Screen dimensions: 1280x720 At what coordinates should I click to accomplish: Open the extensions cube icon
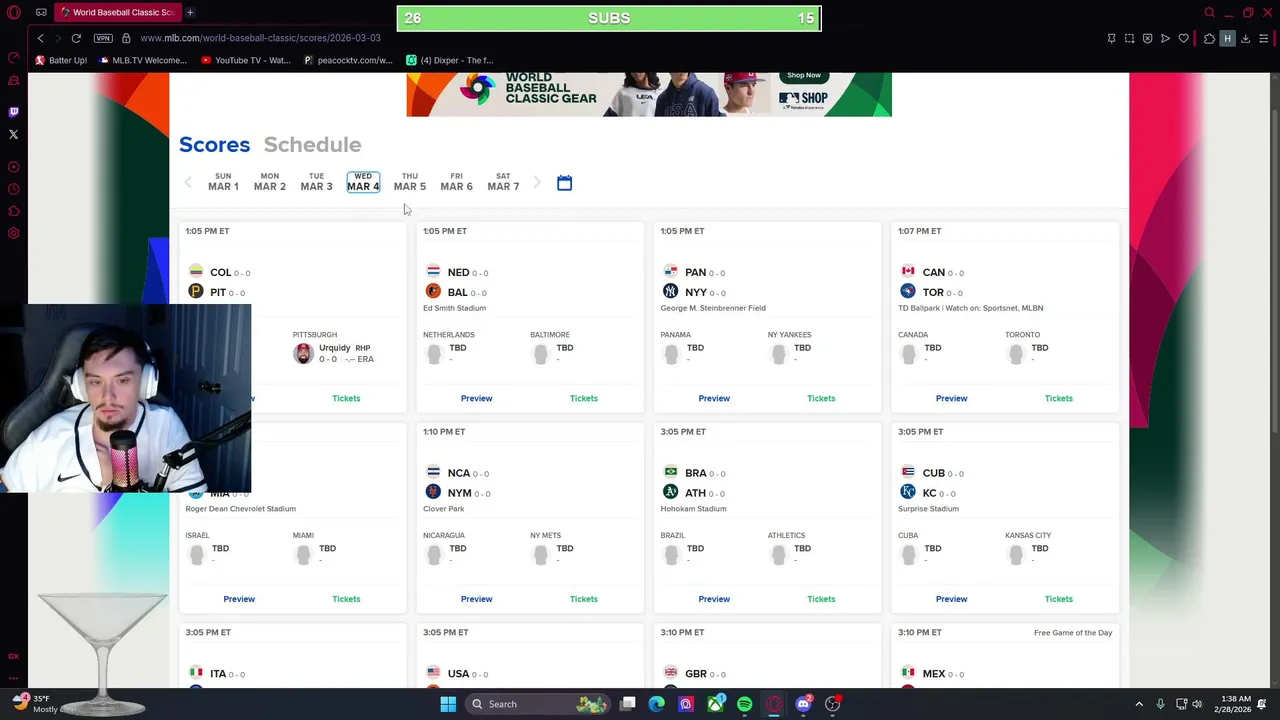coord(1209,38)
